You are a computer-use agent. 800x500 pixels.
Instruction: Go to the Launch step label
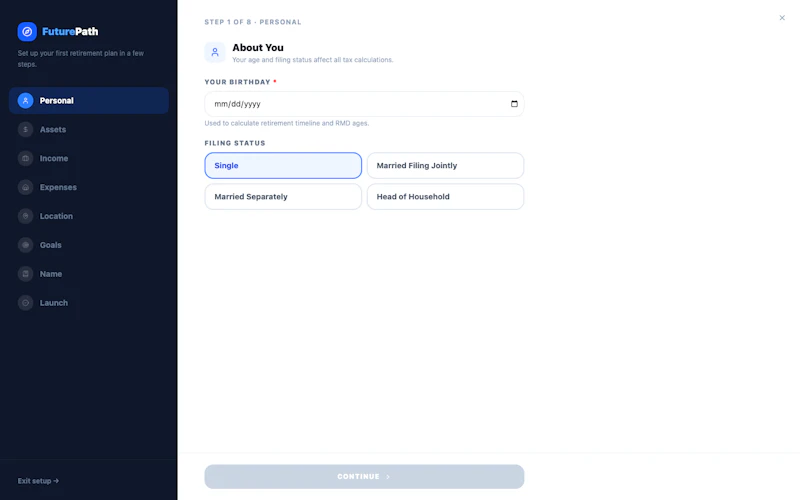pyautogui.click(x=54, y=303)
